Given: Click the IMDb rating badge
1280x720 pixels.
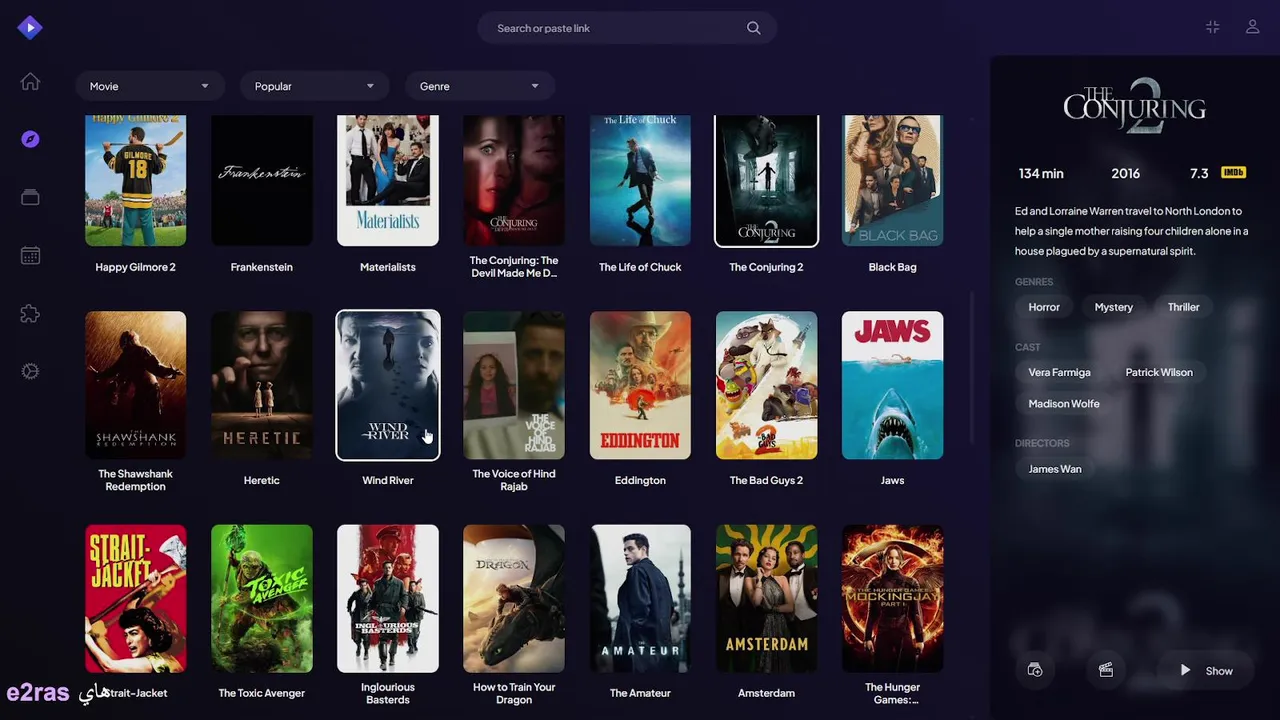Looking at the screenshot, I should (x=1233, y=173).
